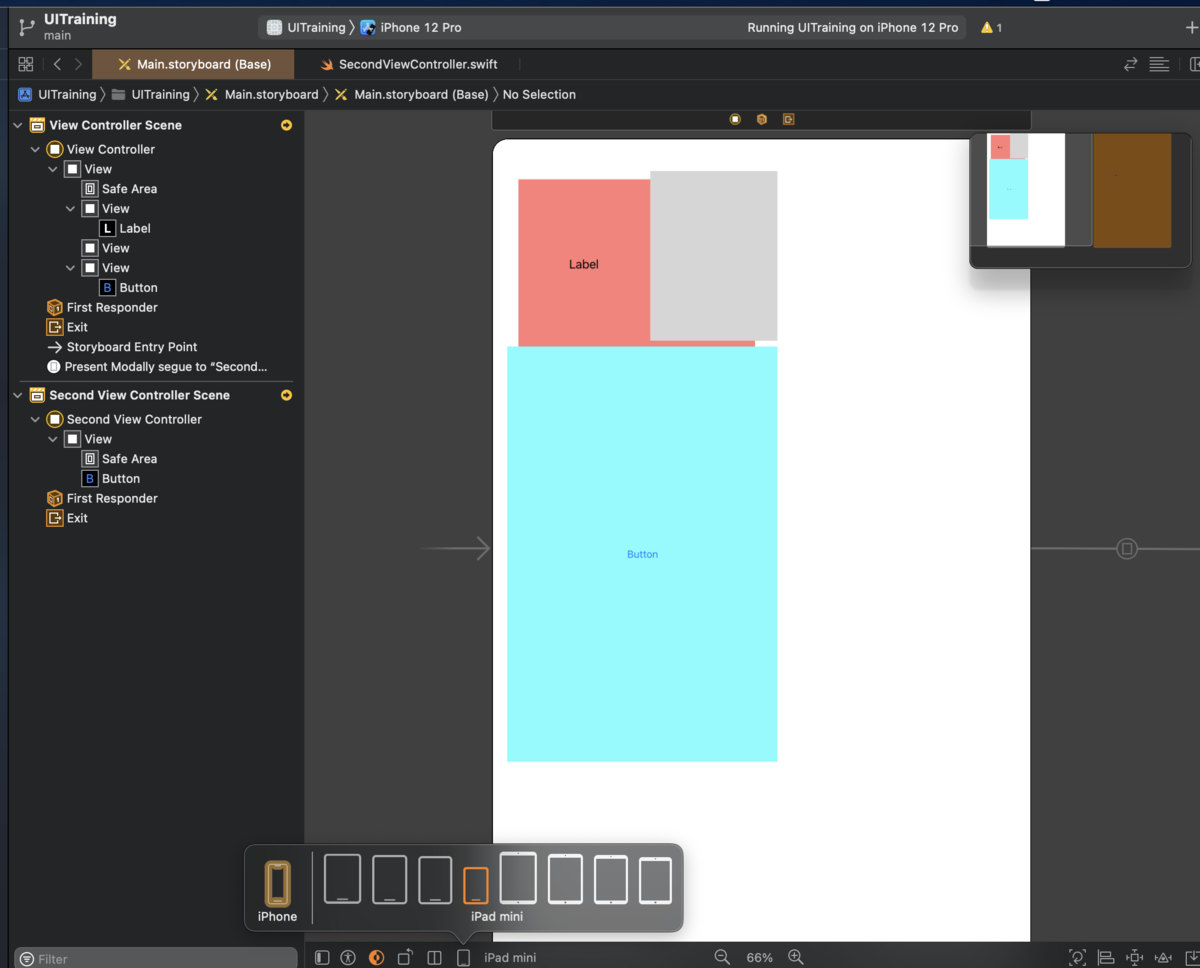This screenshot has width=1200, height=968.
Task: Go back in editor history
Action: [x=57, y=64]
